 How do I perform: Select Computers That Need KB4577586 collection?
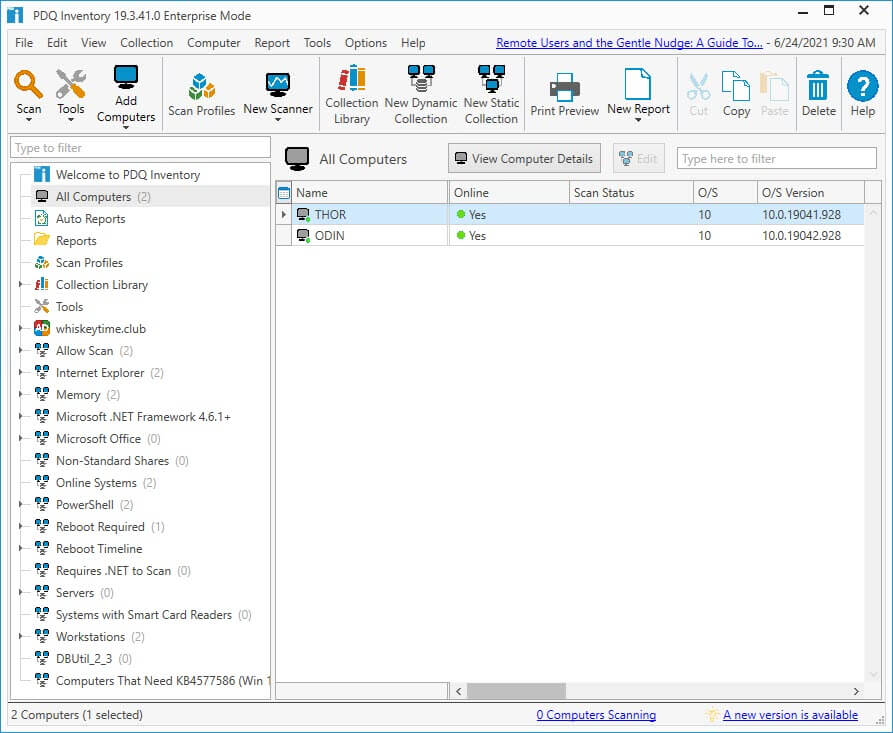point(151,681)
